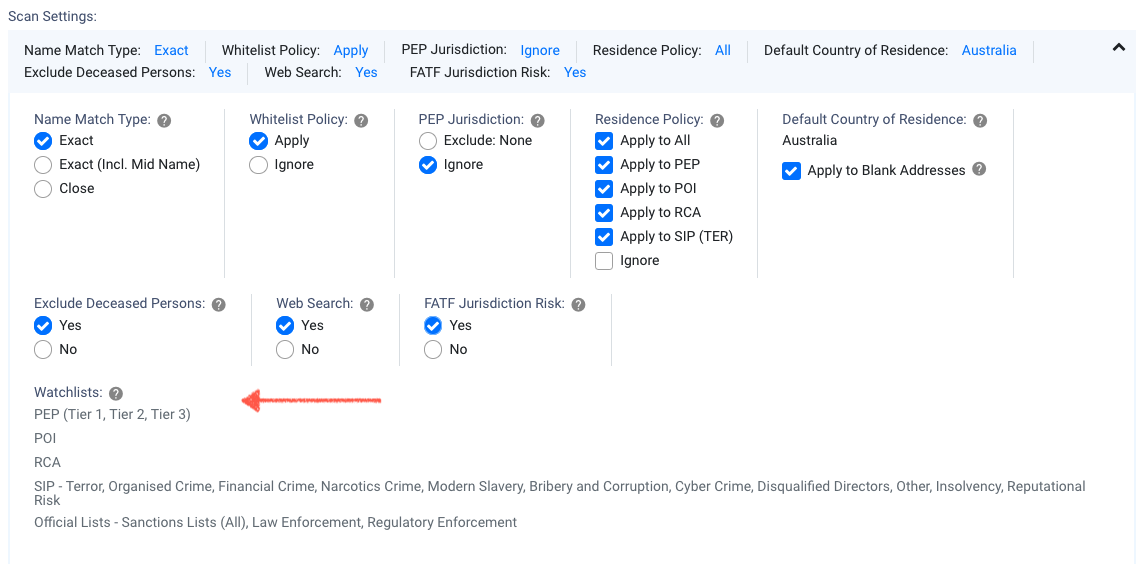This screenshot has width=1140, height=564.
Task: Toggle the Apply to RCA checkbox
Action: coord(604,213)
